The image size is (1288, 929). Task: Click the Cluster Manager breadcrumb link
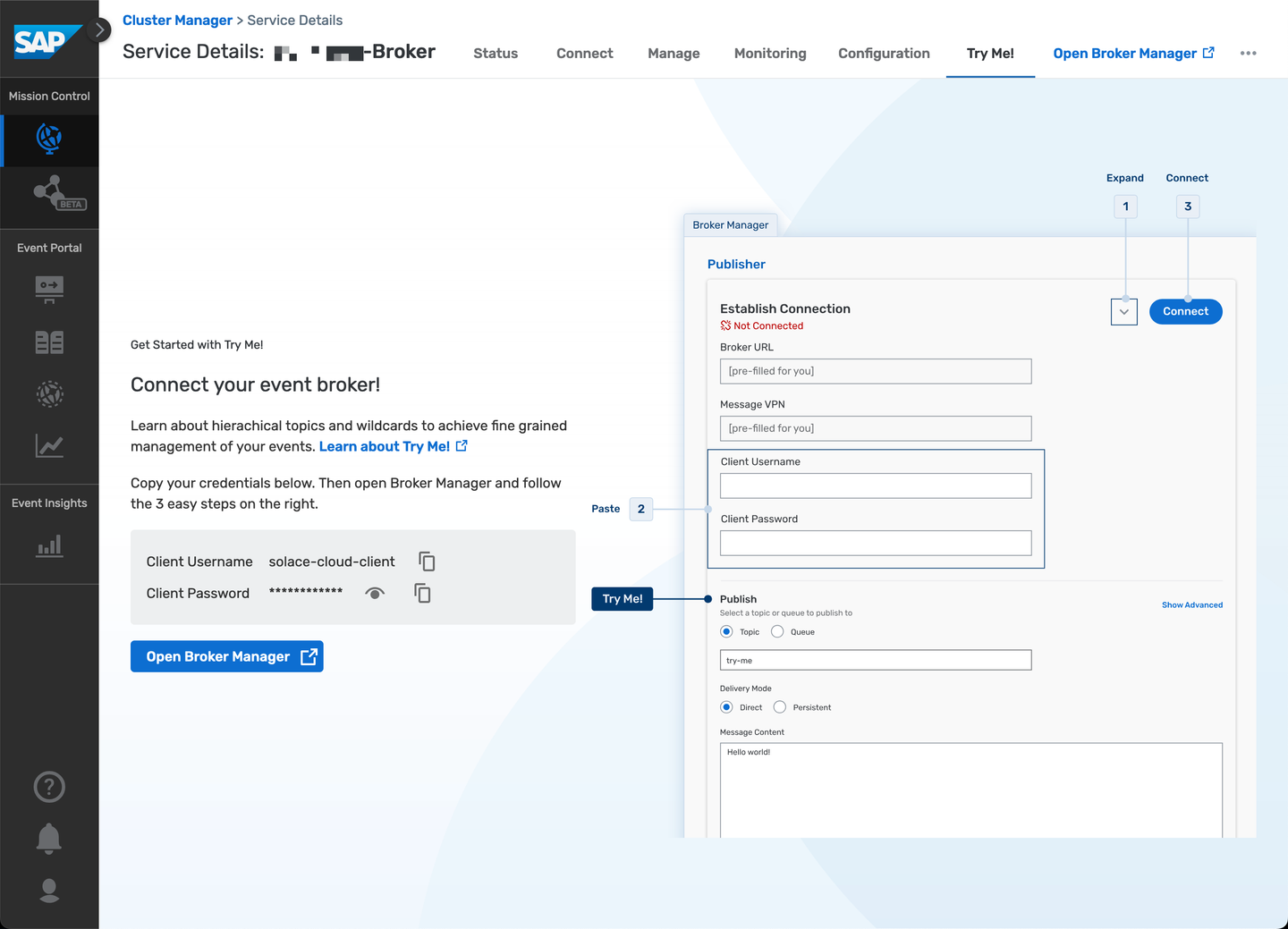177,21
